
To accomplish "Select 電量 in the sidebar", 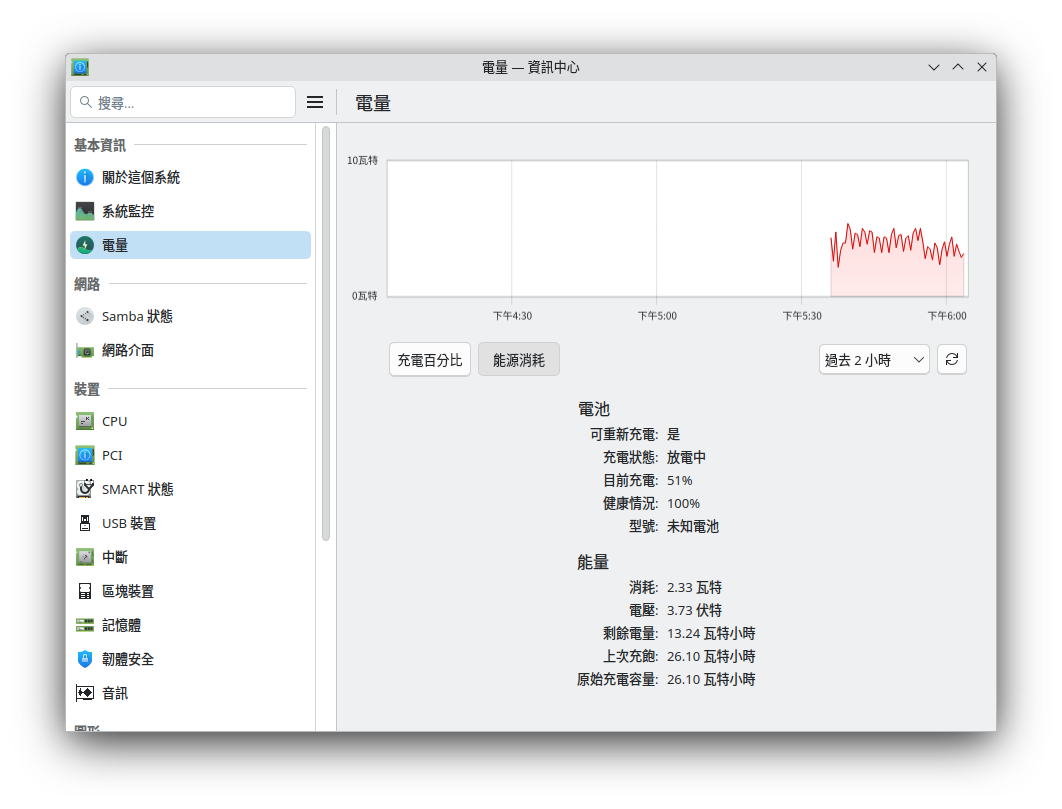I will tap(190, 245).
